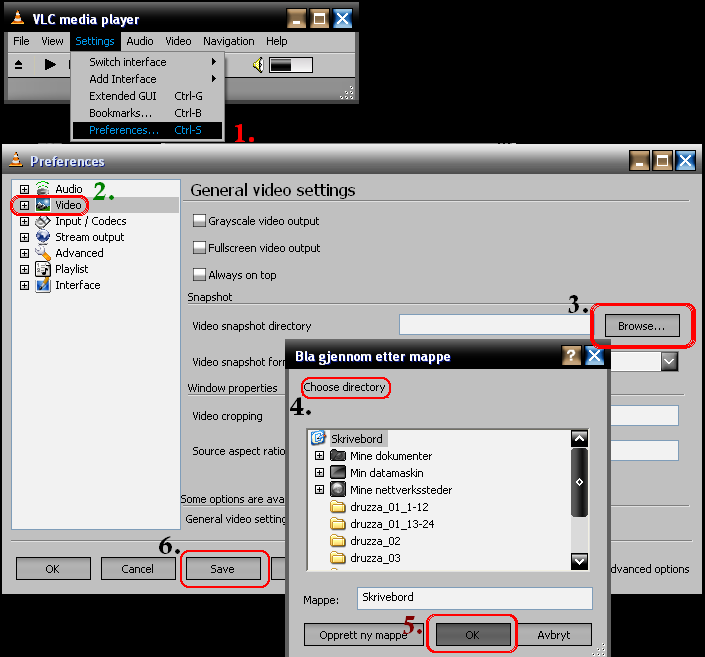Open the Playlist preferences category
705x657 pixels.
point(71,269)
